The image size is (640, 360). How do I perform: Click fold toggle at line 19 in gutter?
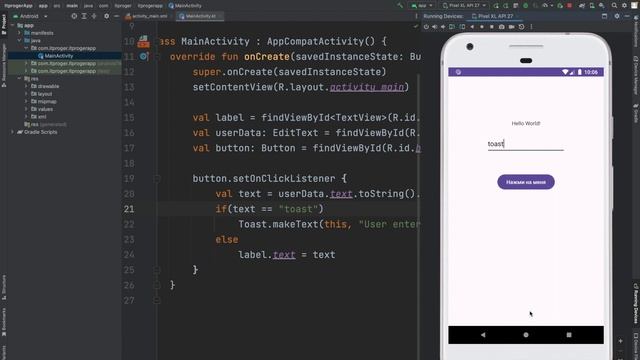pyautogui.click(x=157, y=178)
